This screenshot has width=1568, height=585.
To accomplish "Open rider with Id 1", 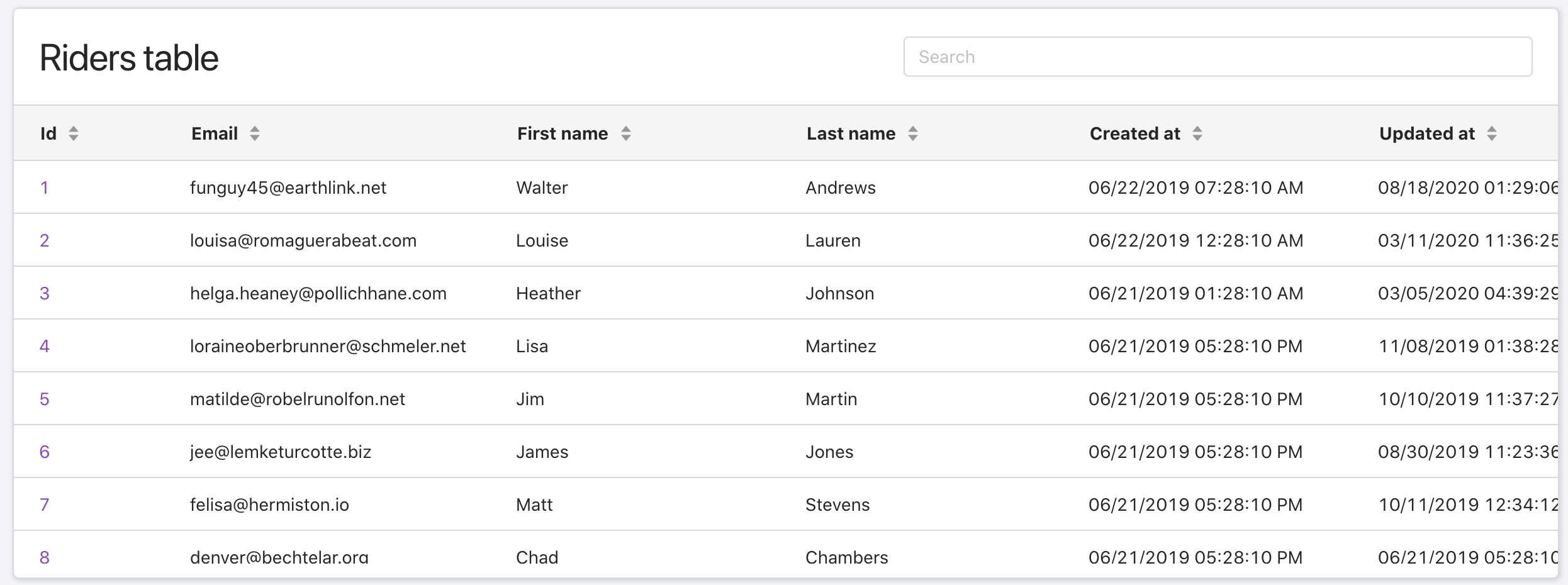I will [45, 187].
